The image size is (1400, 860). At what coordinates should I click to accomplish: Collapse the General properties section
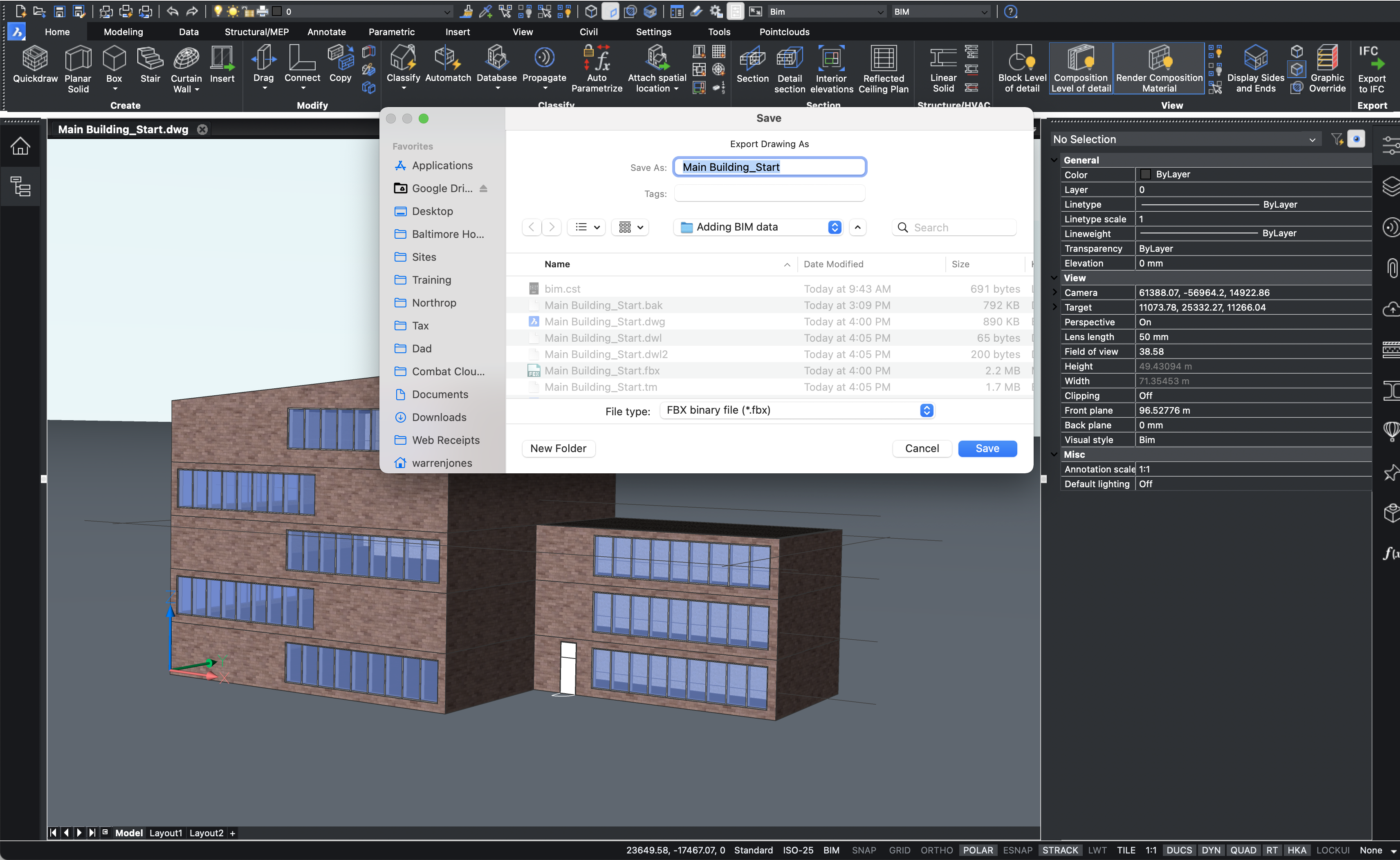(1054, 160)
